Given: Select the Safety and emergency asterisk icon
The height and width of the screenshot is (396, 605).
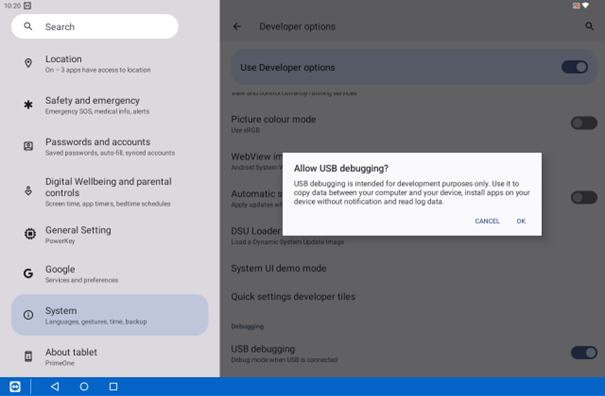Looking at the screenshot, I should tap(28, 104).
